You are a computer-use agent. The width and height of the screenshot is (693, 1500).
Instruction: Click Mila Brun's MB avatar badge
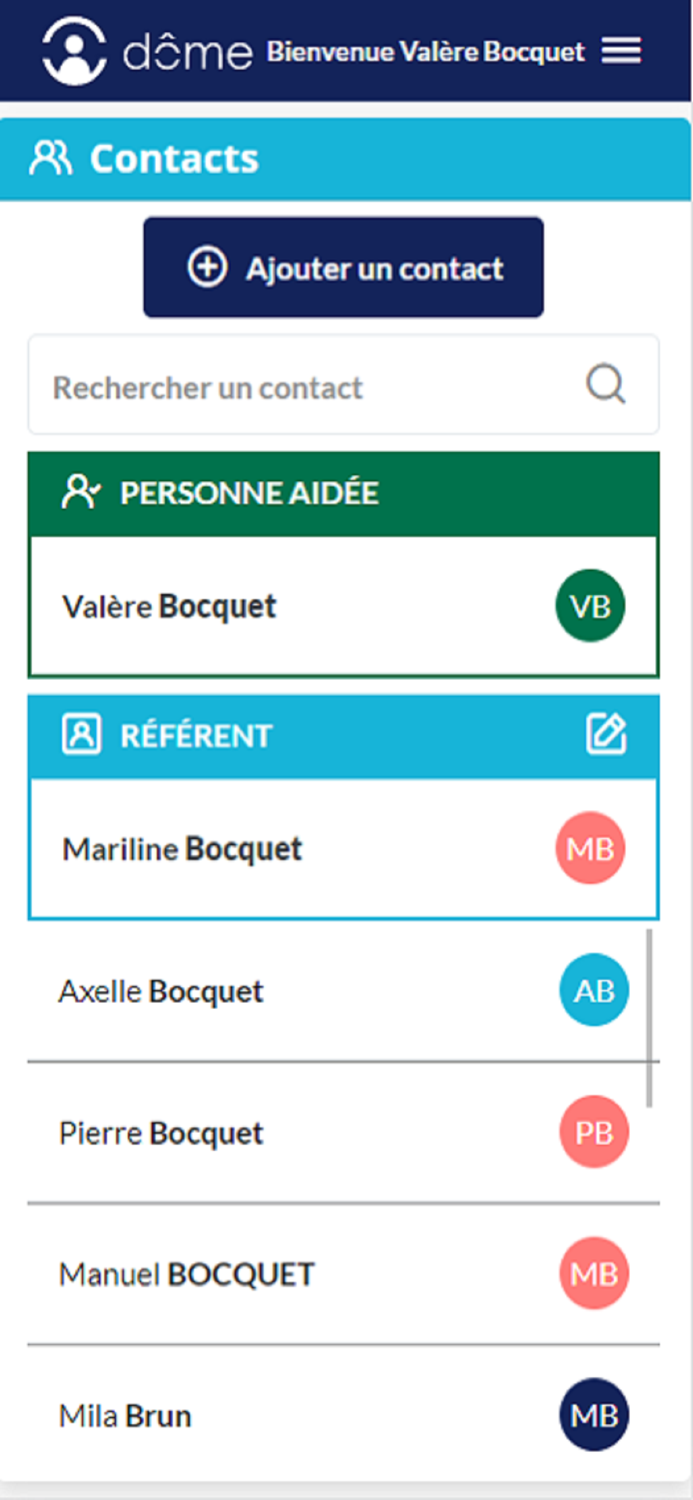593,1415
